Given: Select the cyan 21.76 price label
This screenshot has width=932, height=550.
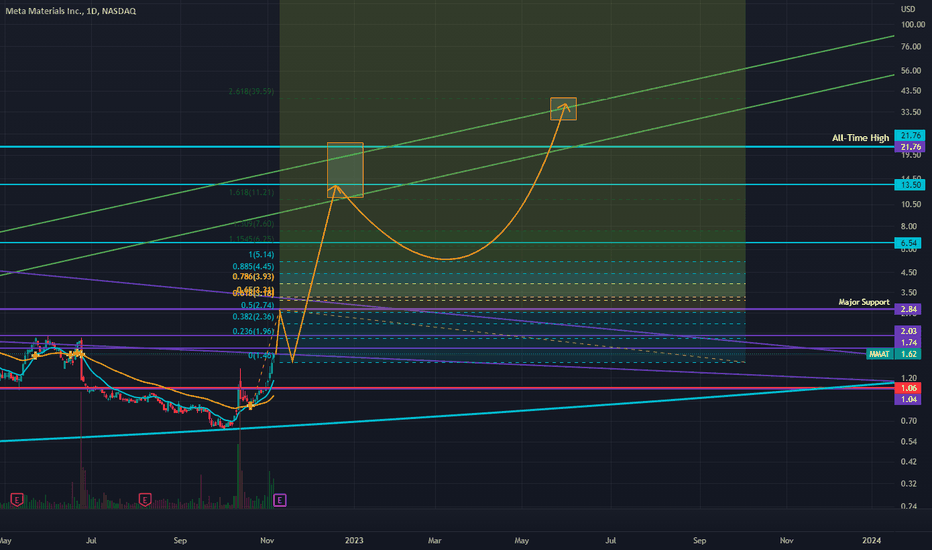Looking at the screenshot, I should [910, 136].
